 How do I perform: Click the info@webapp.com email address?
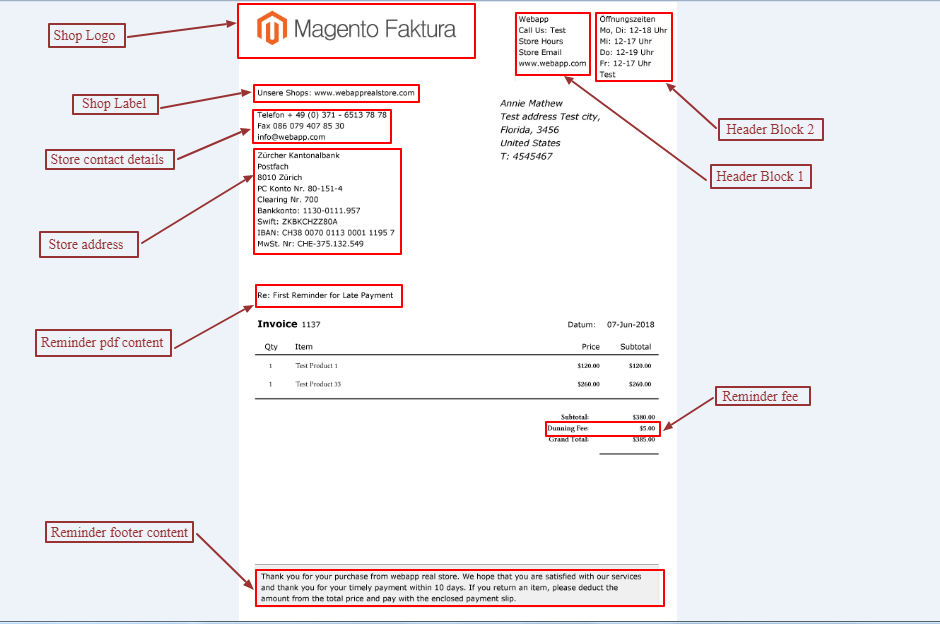pos(284,137)
